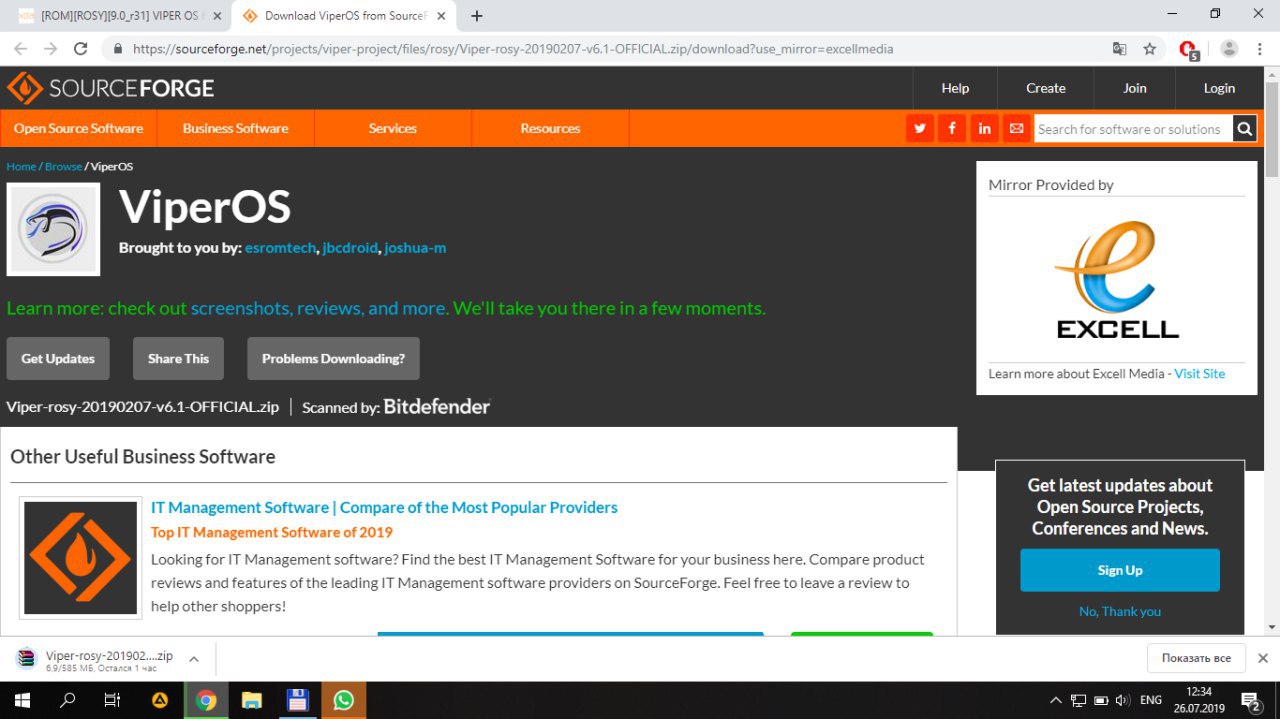The image size is (1280, 719).
Task: Open the Facebook social icon
Action: (x=952, y=129)
